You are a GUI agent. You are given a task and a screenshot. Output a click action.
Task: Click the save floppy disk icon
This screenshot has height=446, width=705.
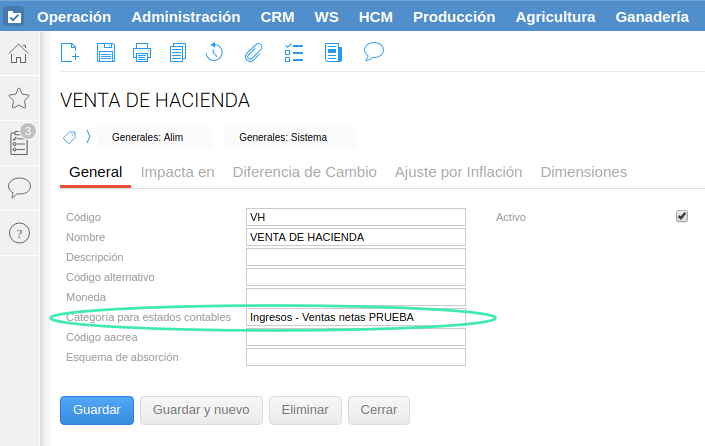[x=105, y=53]
